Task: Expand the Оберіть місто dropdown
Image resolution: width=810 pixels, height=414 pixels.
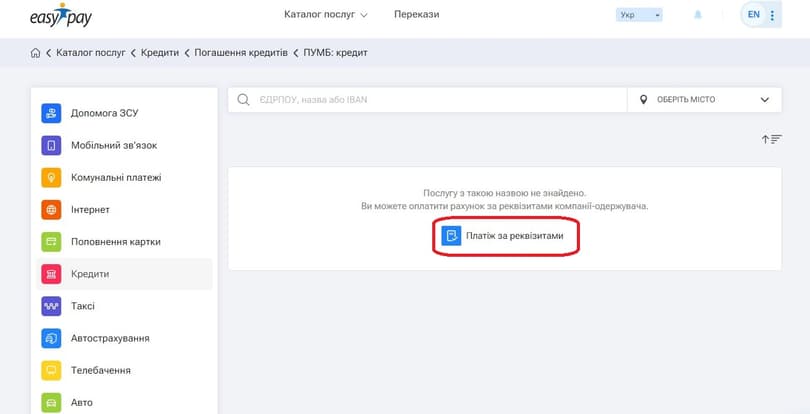Action: [704, 100]
